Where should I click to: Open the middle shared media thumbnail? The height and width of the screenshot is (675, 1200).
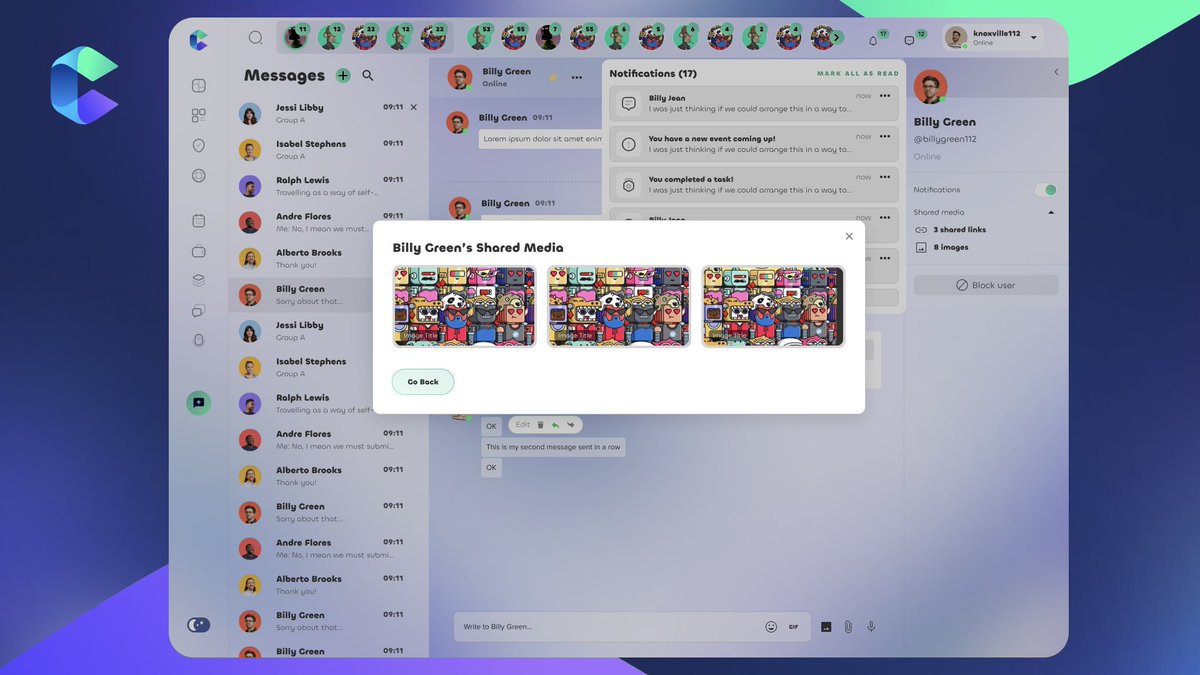(x=619, y=306)
